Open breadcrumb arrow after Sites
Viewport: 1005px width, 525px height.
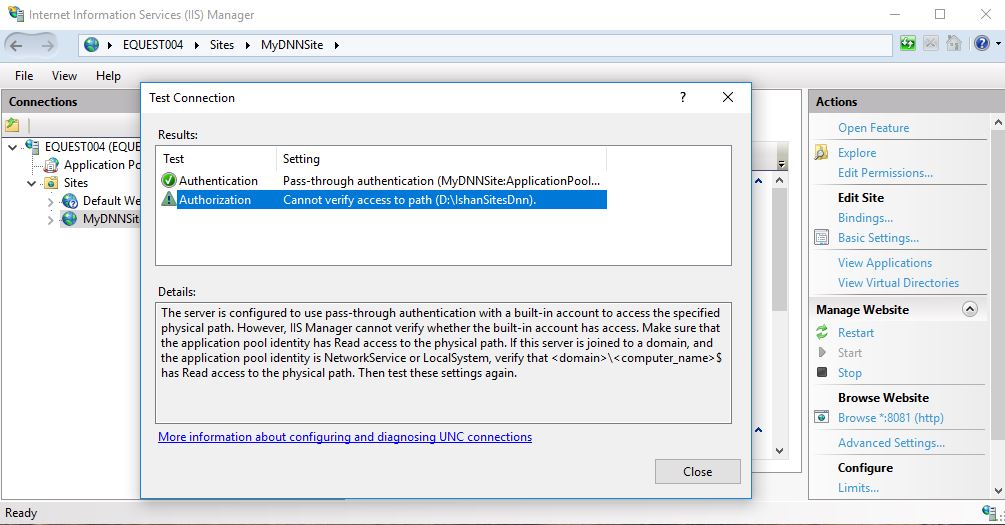247,45
